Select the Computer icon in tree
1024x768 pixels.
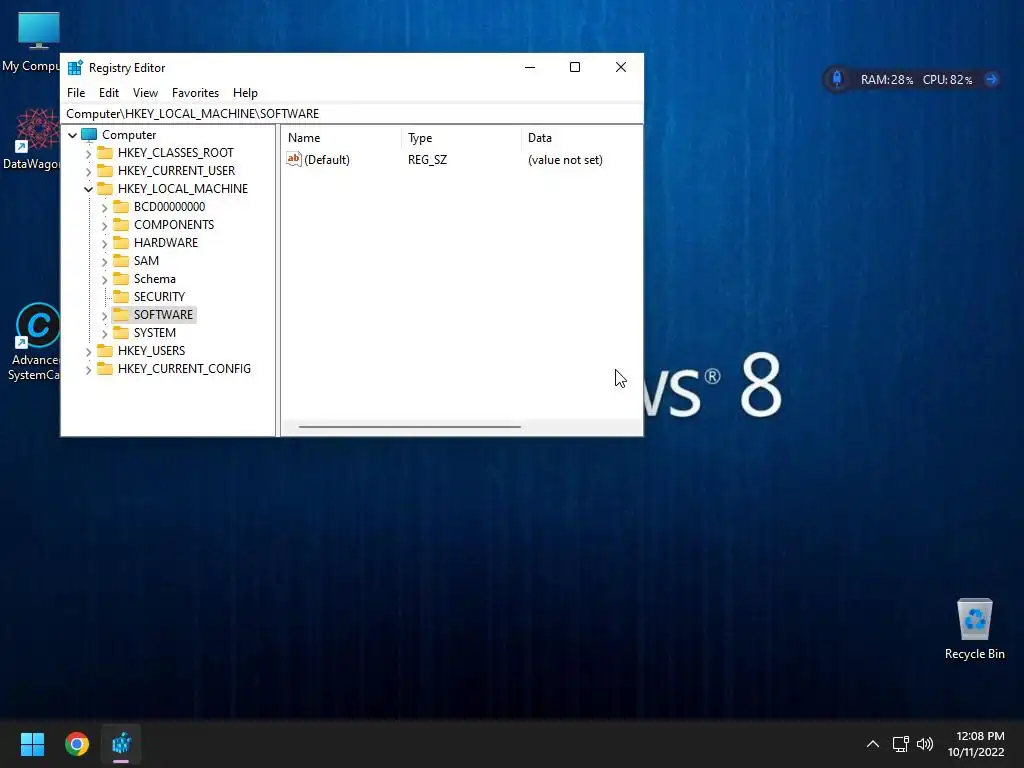(89, 135)
